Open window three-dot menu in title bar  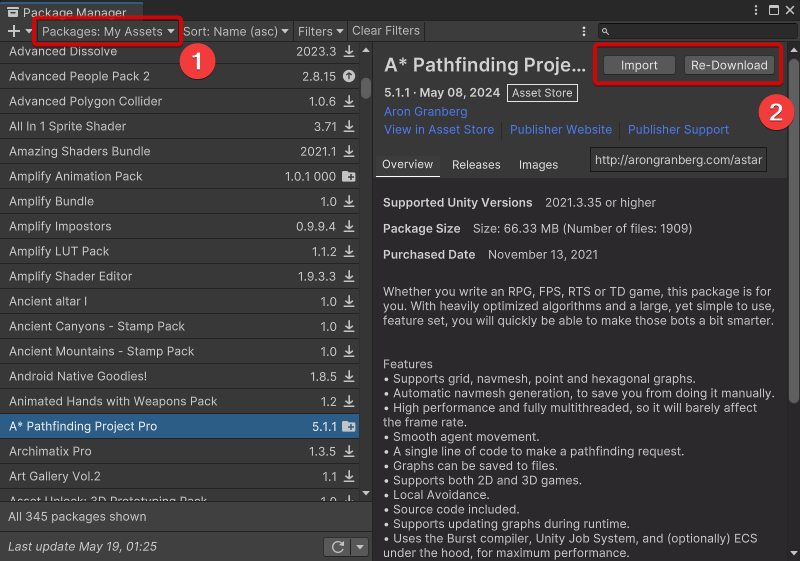[x=756, y=10]
